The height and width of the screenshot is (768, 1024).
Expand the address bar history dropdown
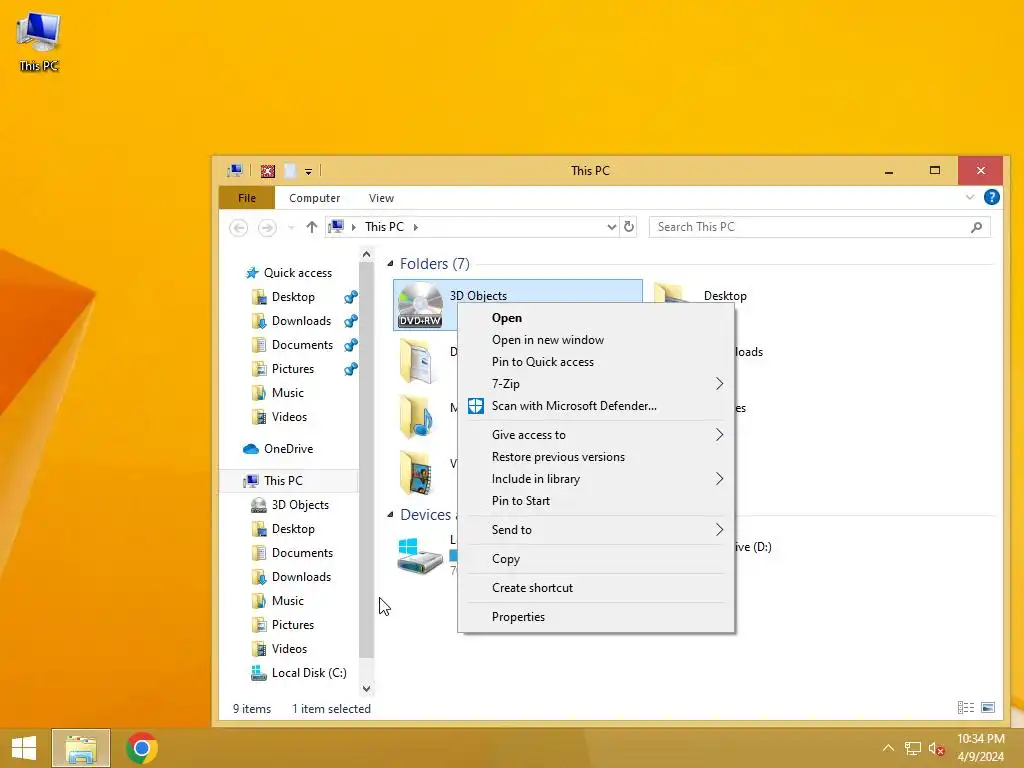611,227
